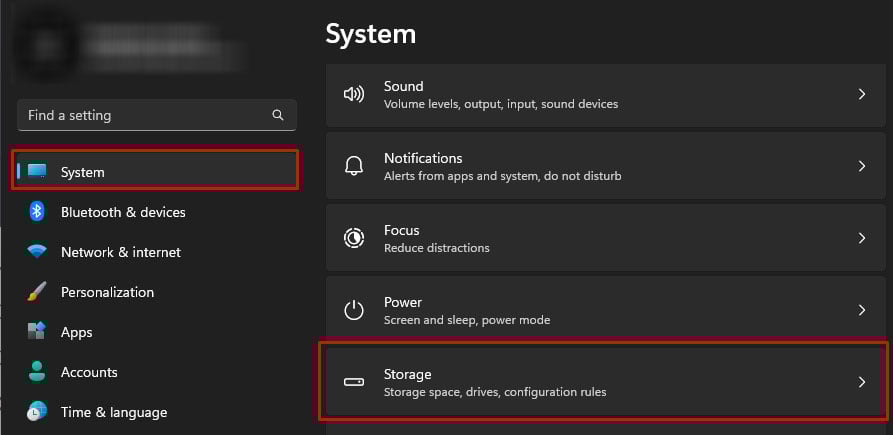Navigate to Time & language

113,412
